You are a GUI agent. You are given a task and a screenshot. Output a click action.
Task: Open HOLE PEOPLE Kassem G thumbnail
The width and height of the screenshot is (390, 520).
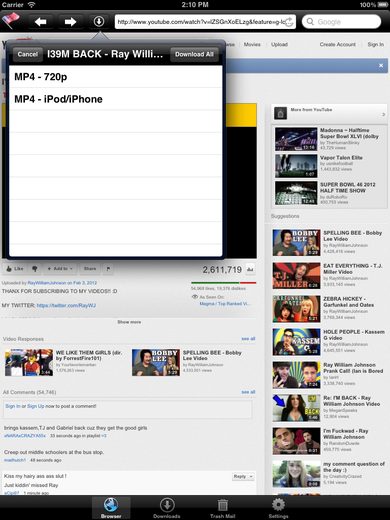(x=296, y=342)
